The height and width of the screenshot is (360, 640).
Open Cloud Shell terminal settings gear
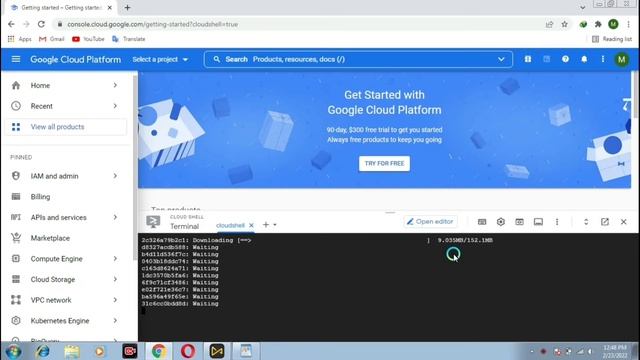coord(501,222)
